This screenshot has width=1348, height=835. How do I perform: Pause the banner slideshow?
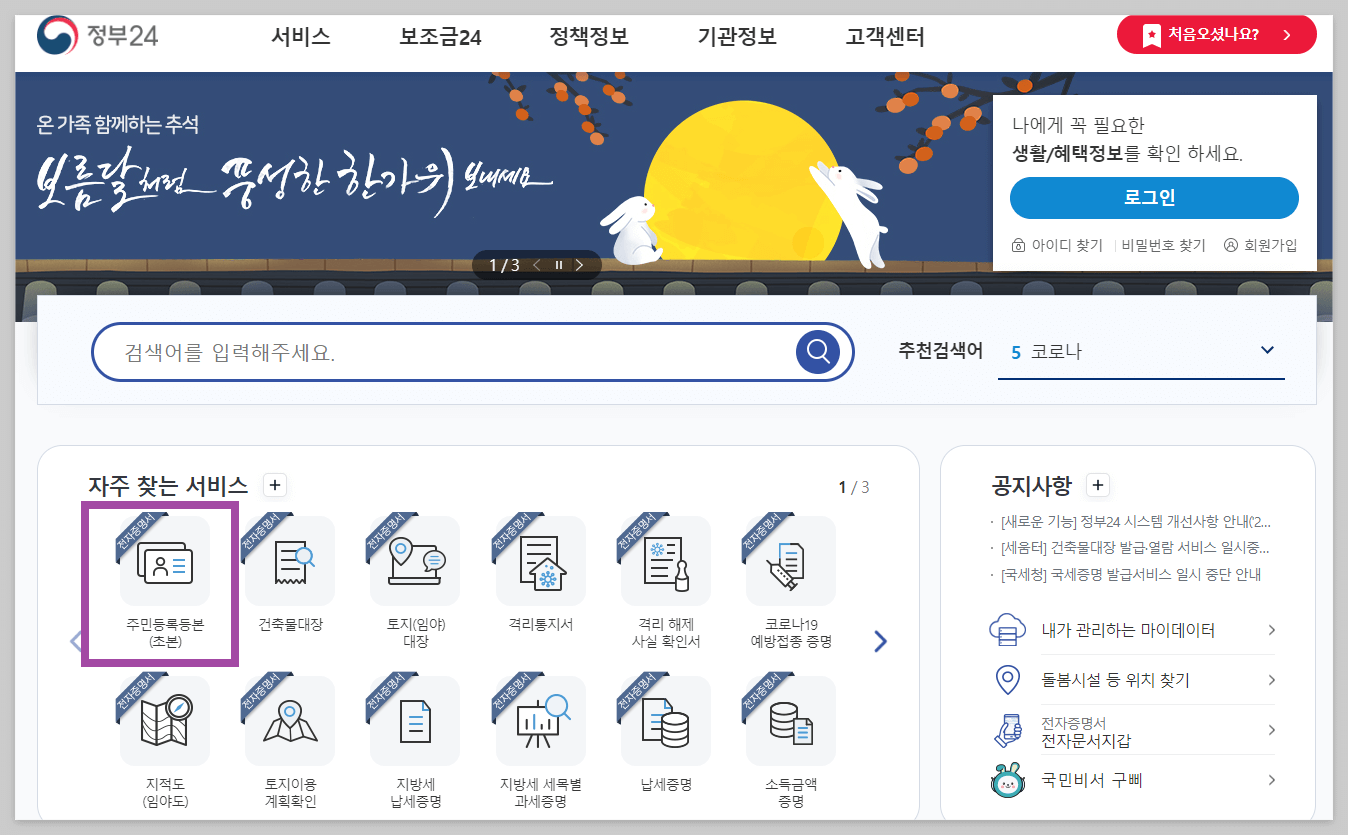(x=558, y=265)
